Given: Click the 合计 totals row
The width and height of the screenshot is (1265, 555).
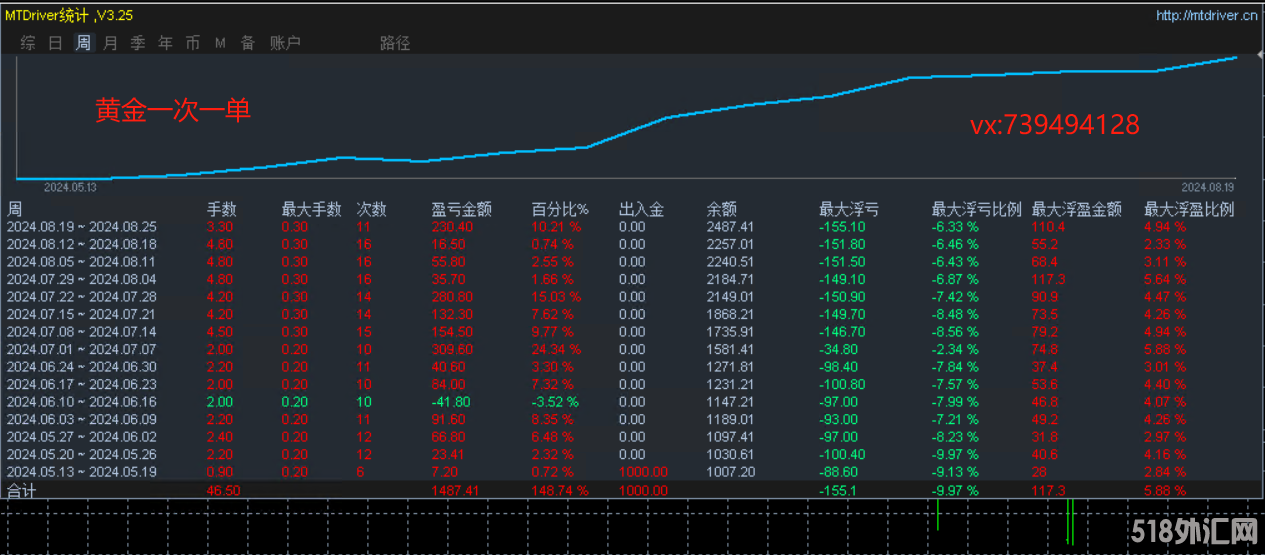Looking at the screenshot, I should tap(22, 491).
